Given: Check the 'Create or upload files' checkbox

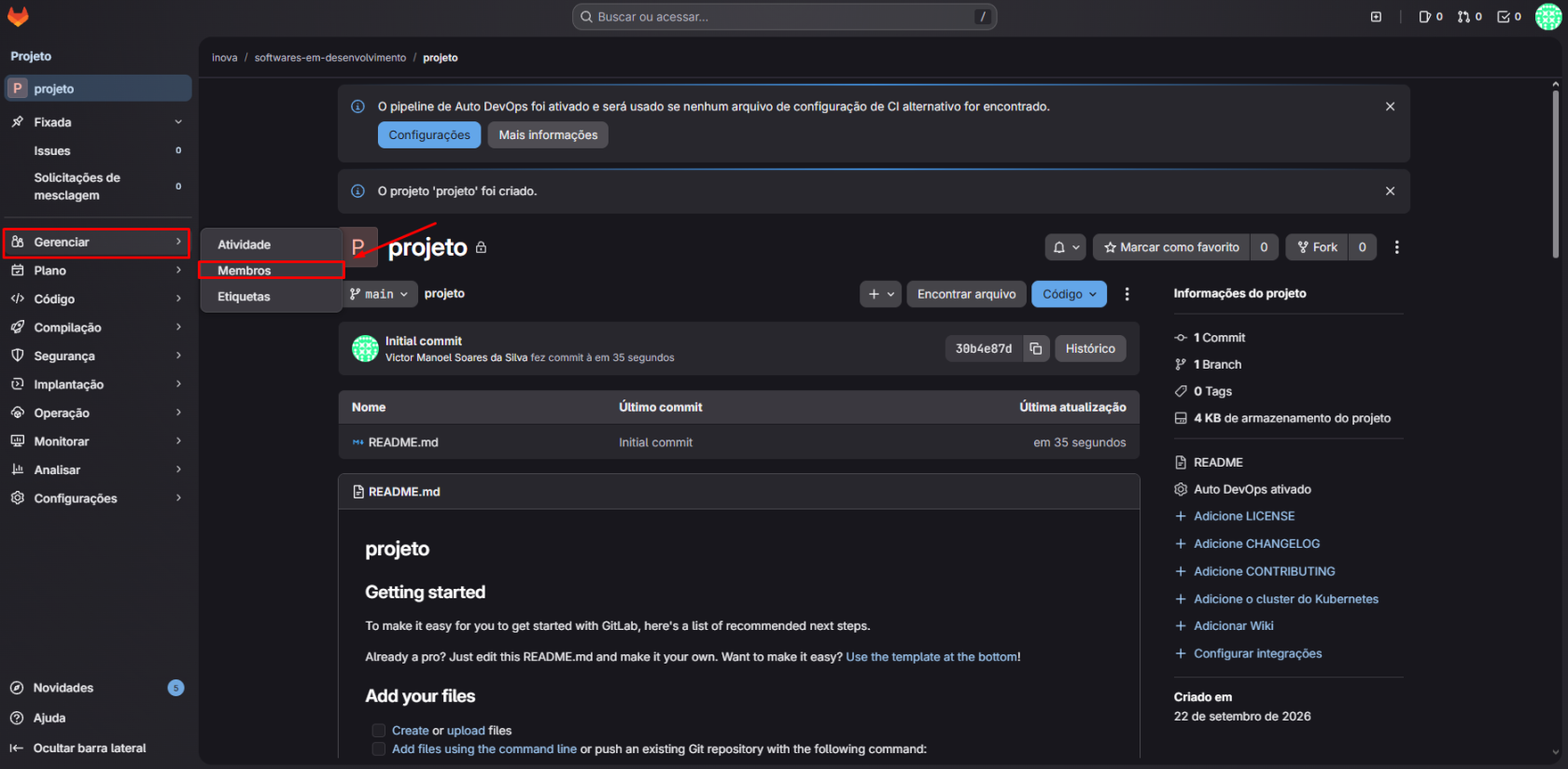Looking at the screenshot, I should [x=378, y=731].
